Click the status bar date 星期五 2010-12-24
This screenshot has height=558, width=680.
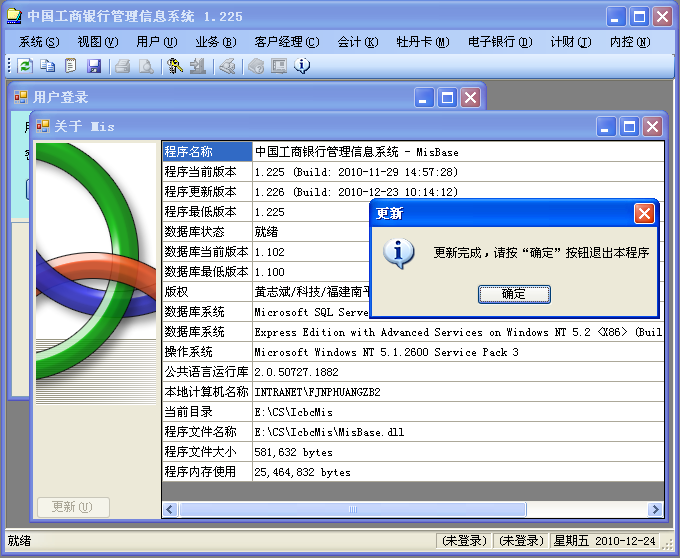[x=605, y=541]
